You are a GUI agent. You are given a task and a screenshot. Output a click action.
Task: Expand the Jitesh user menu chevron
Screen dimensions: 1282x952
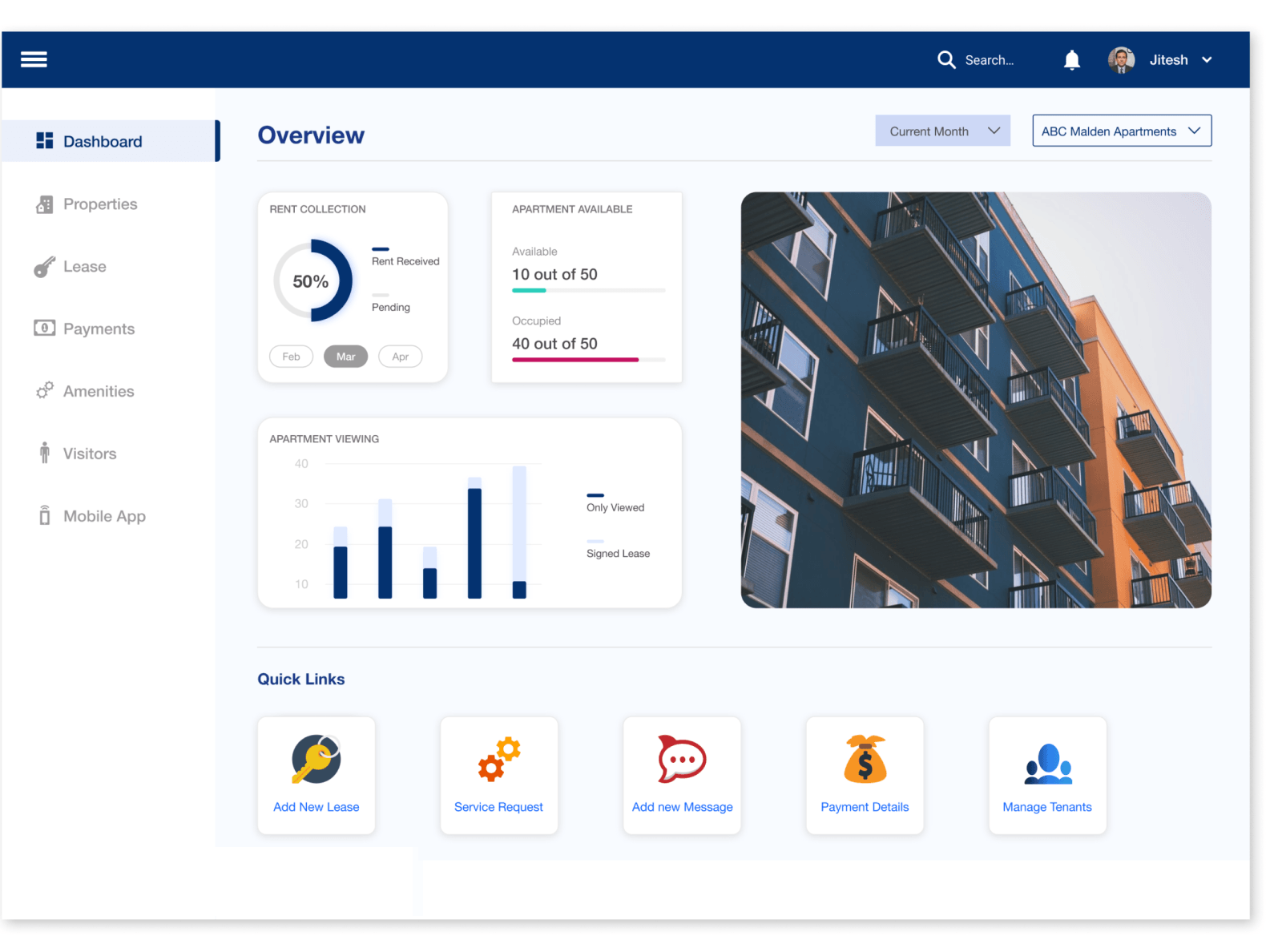pyautogui.click(x=1207, y=60)
